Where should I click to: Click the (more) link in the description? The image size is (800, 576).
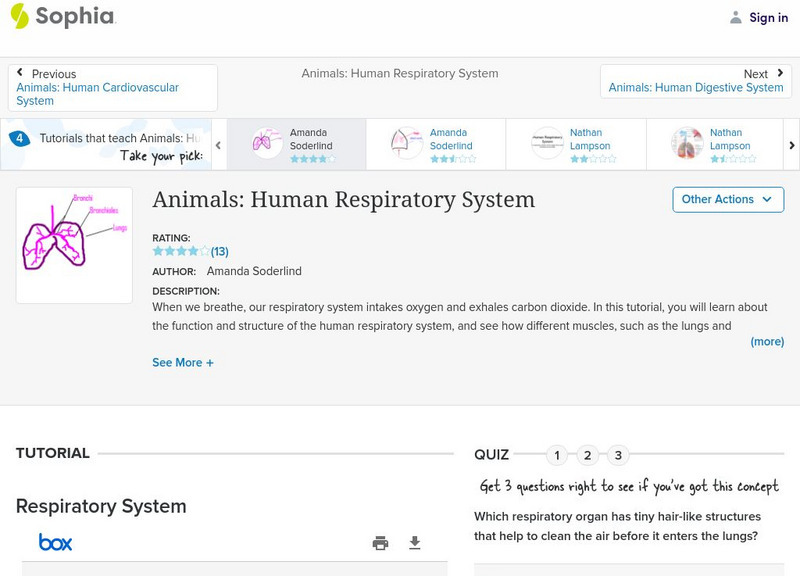tap(767, 341)
